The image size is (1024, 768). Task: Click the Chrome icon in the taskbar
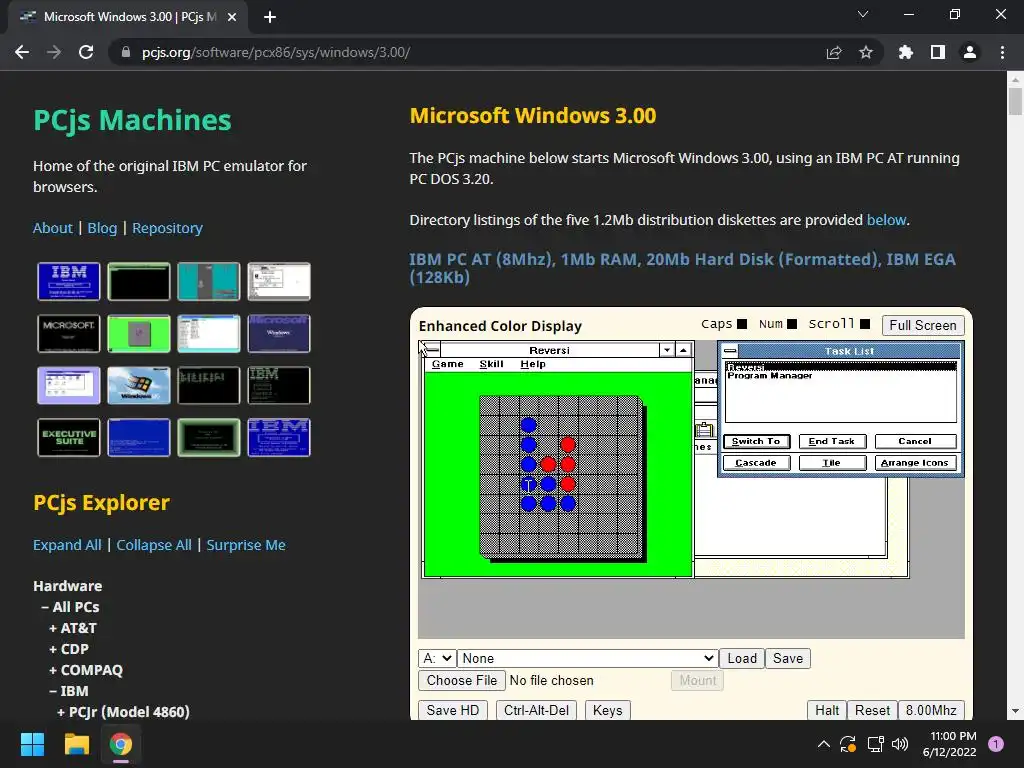120,744
